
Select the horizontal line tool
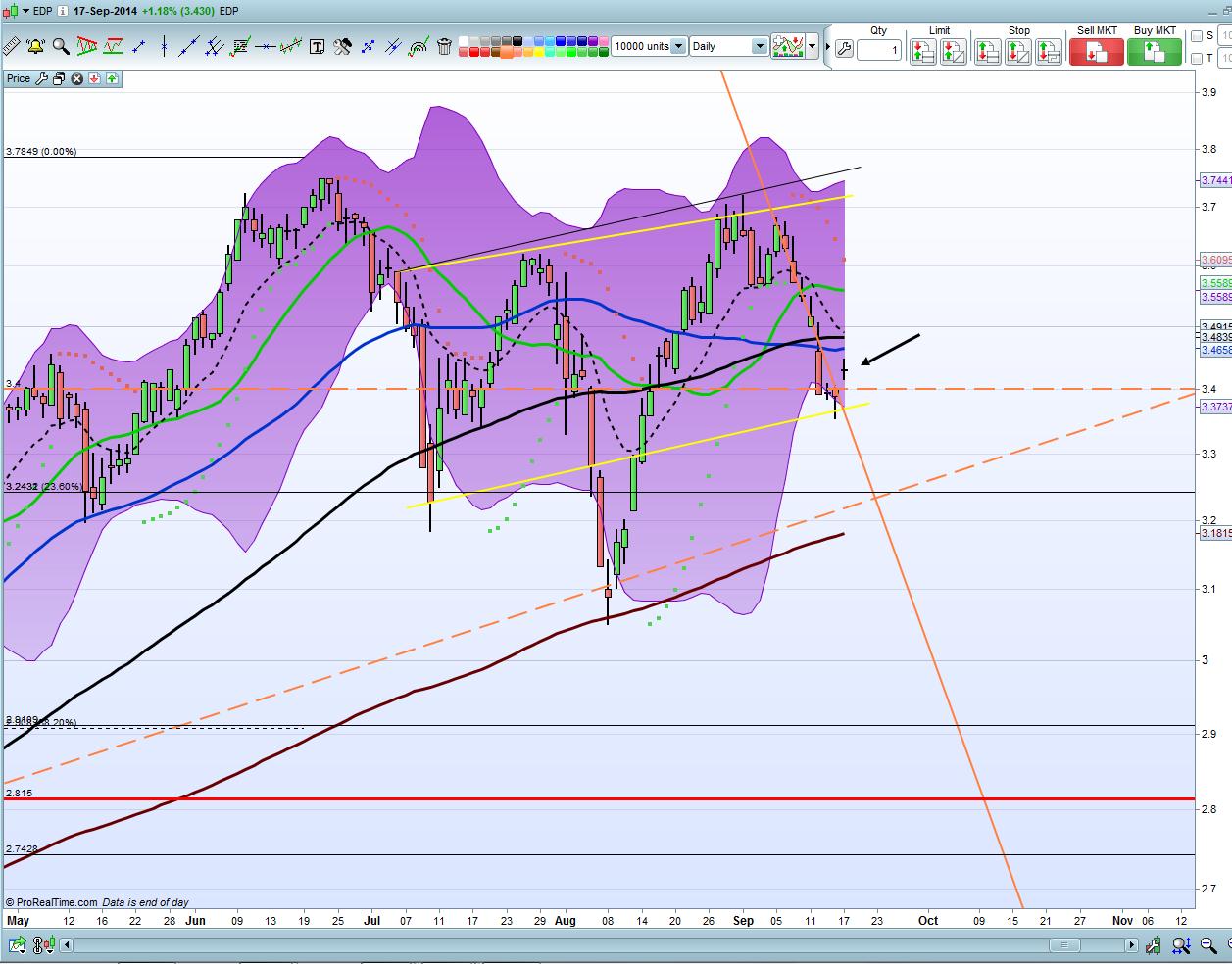(265, 46)
